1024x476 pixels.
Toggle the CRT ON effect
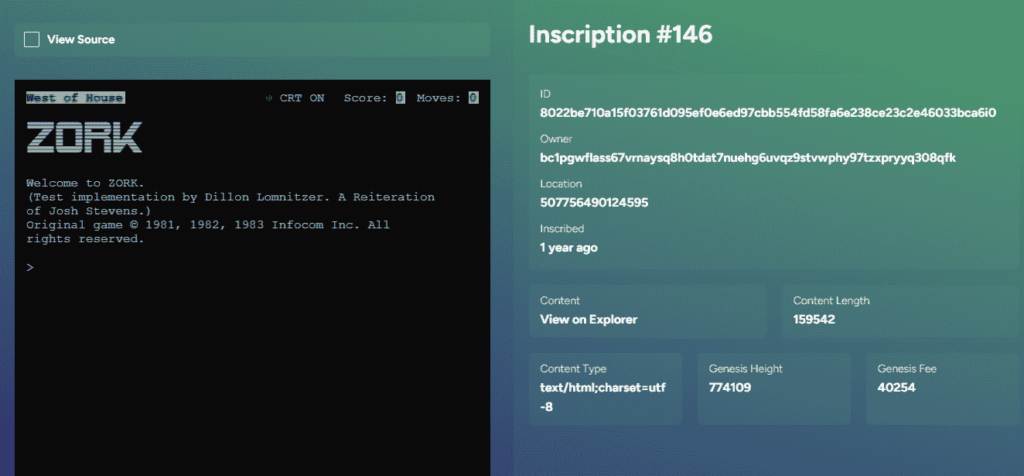click(x=302, y=98)
